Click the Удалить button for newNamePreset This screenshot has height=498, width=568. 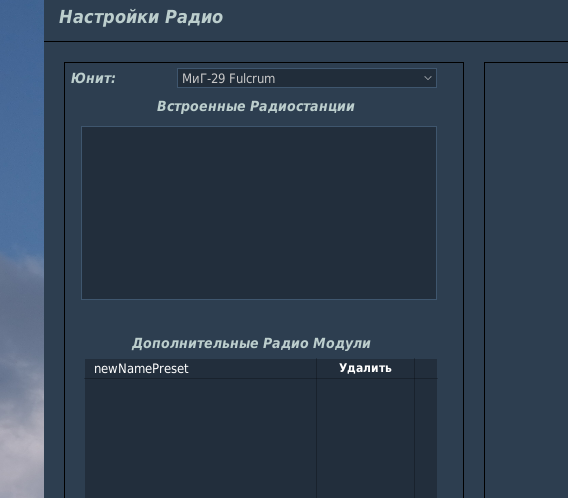pyautogui.click(x=365, y=368)
